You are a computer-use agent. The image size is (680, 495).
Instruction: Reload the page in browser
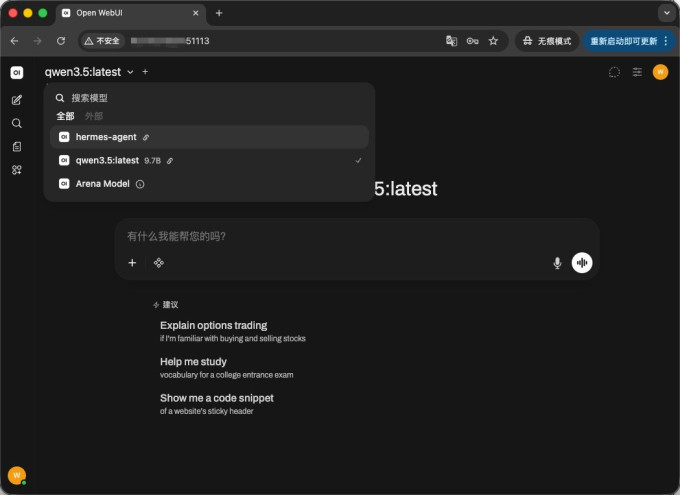pyautogui.click(x=61, y=41)
